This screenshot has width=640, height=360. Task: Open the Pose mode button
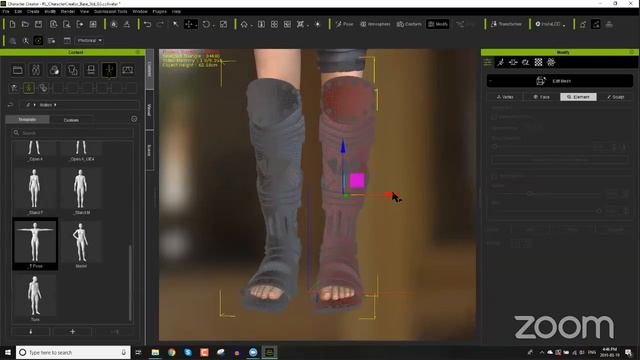(x=344, y=24)
